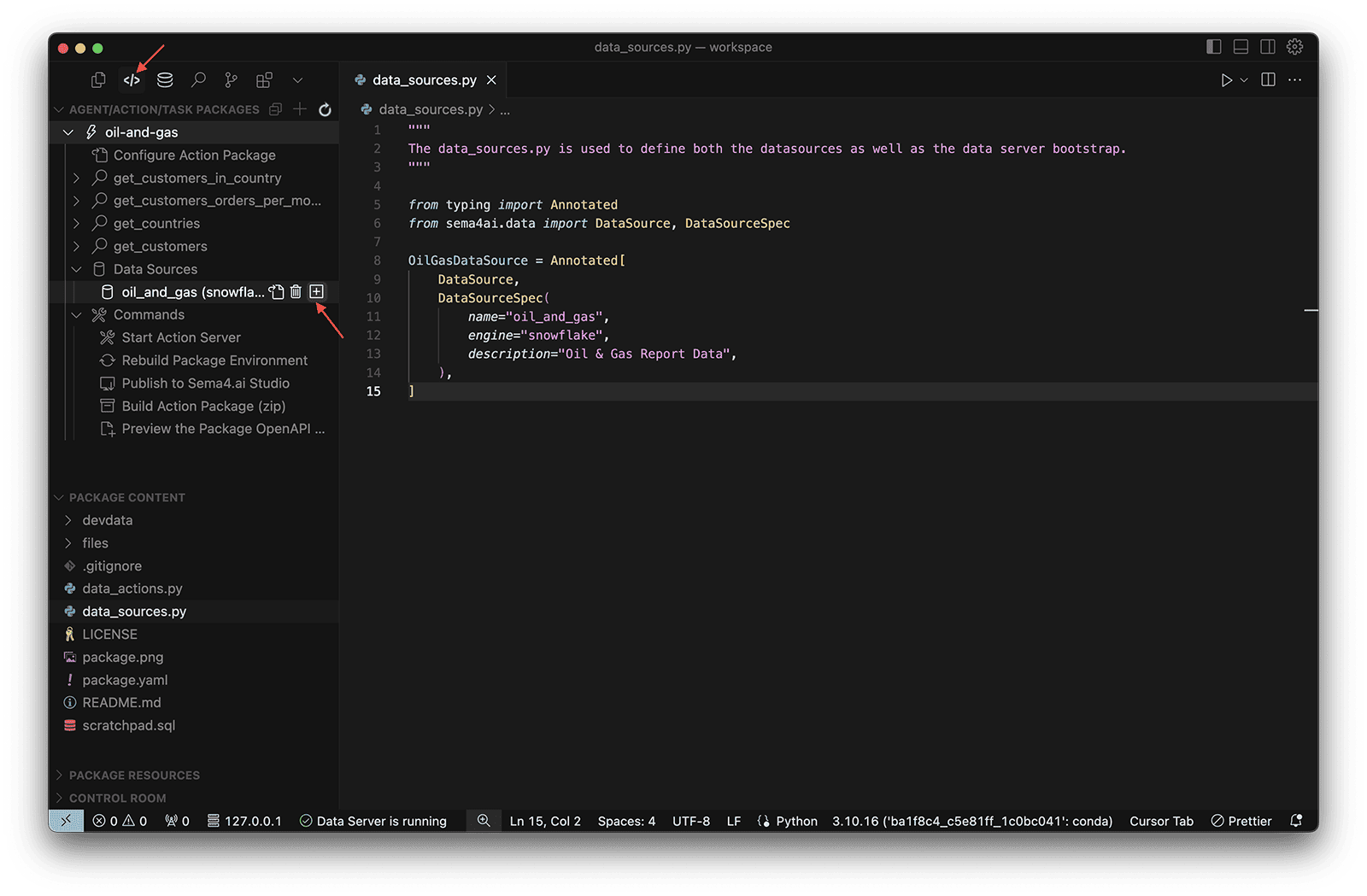Toggle Prettier in the status bar
The height and width of the screenshot is (896, 1367).
tap(1241, 821)
